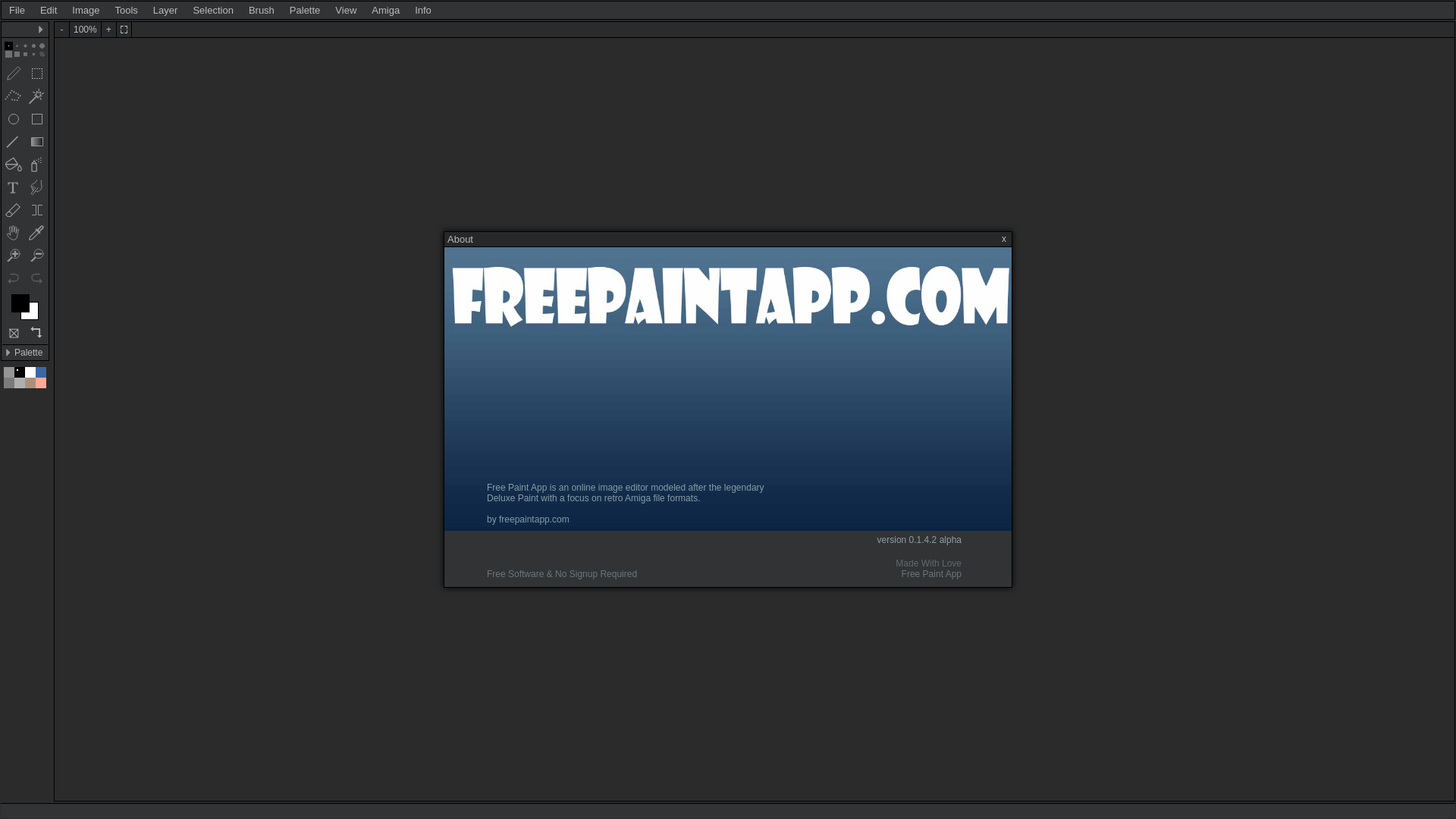This screenshot has width=1456, height=819.
Task: Set transparent color with crossed box icon
Action: pos(14,333)
